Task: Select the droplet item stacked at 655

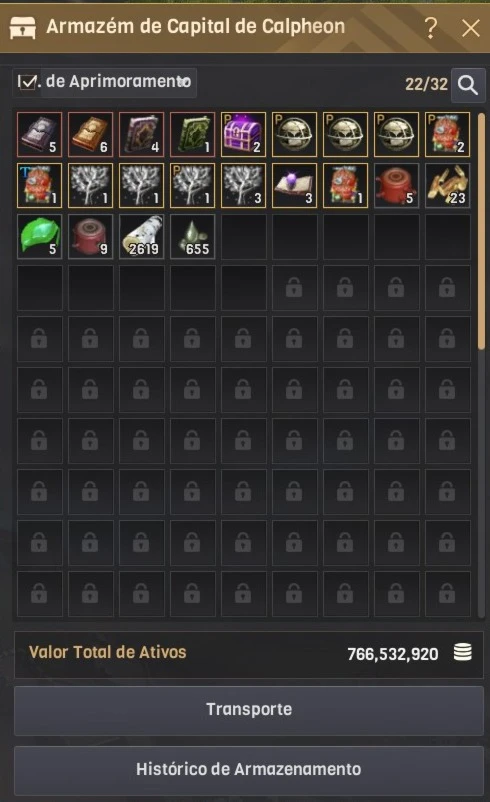Action: pyautogui.click(x=192, y=236)
